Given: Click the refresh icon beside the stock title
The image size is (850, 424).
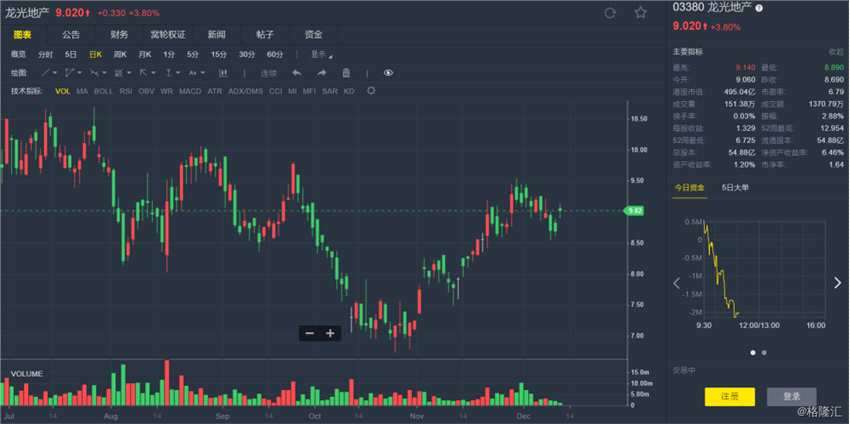Looking at the screenshot, I should (610, 13).
